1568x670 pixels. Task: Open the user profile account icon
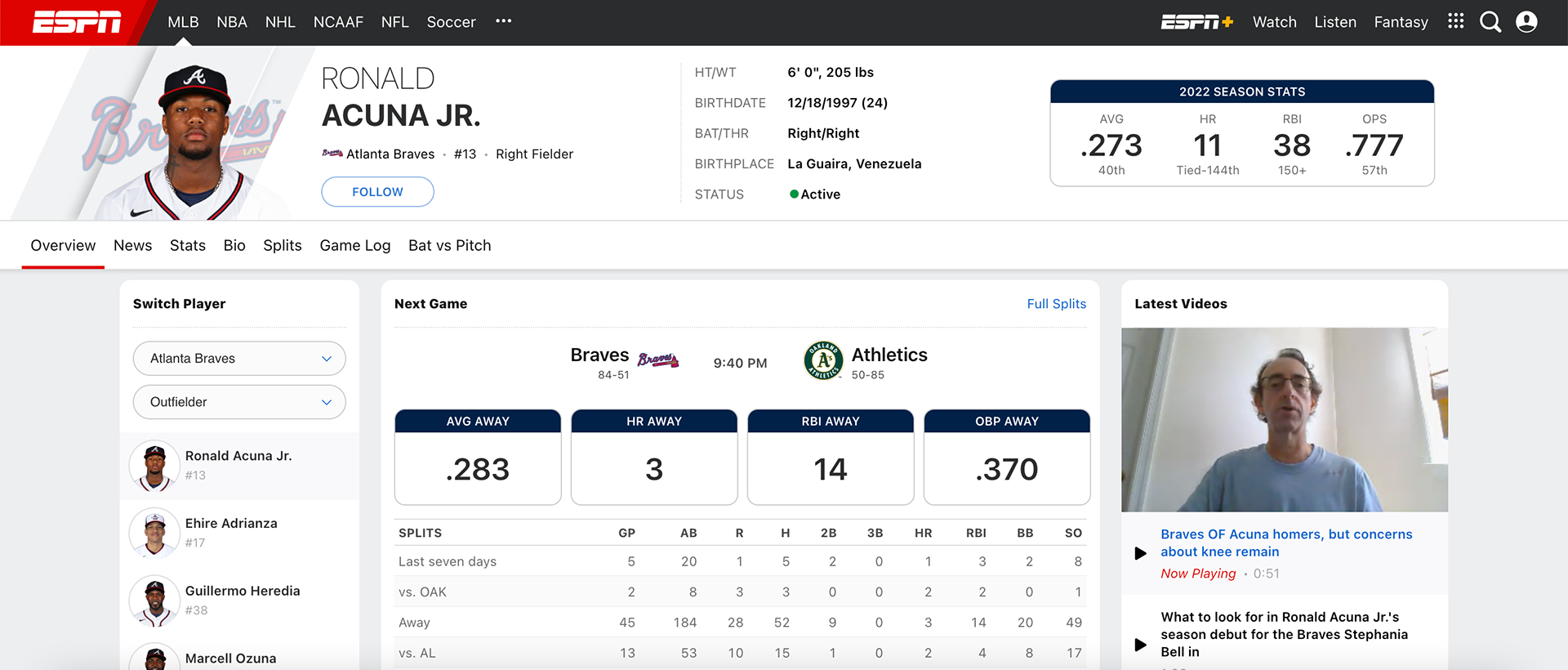click(x=1526, y=22)
